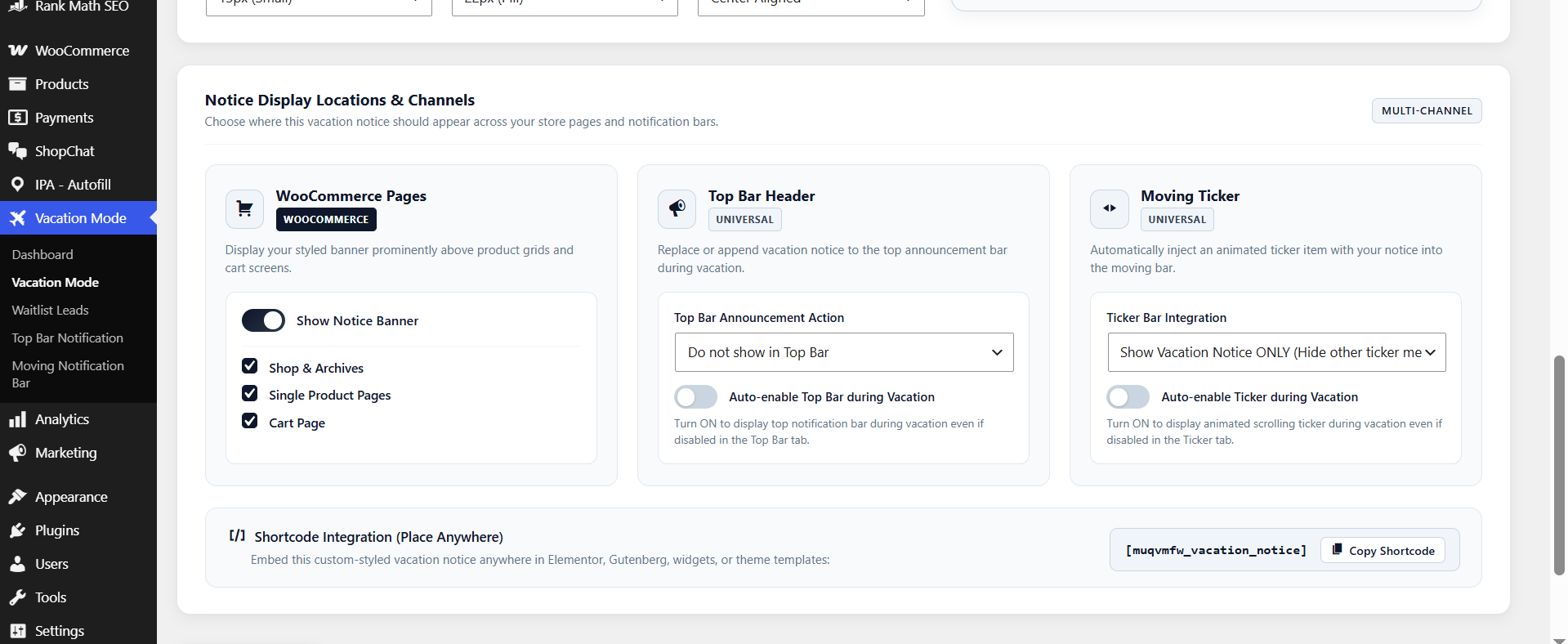
Task: Click the Moving Ticker arrows icon
Action: pyautogui.click(x=1109, y=209)
